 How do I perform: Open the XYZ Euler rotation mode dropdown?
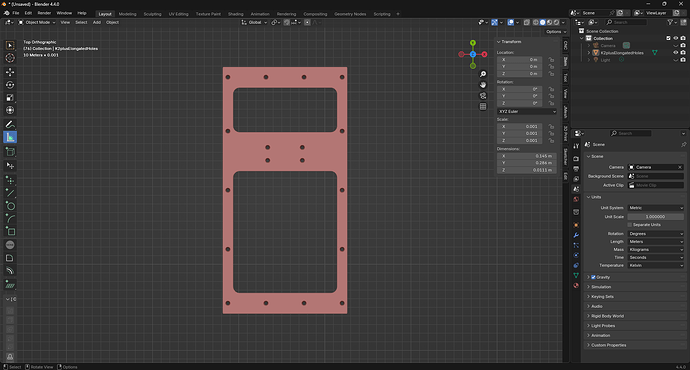point(527,112)
